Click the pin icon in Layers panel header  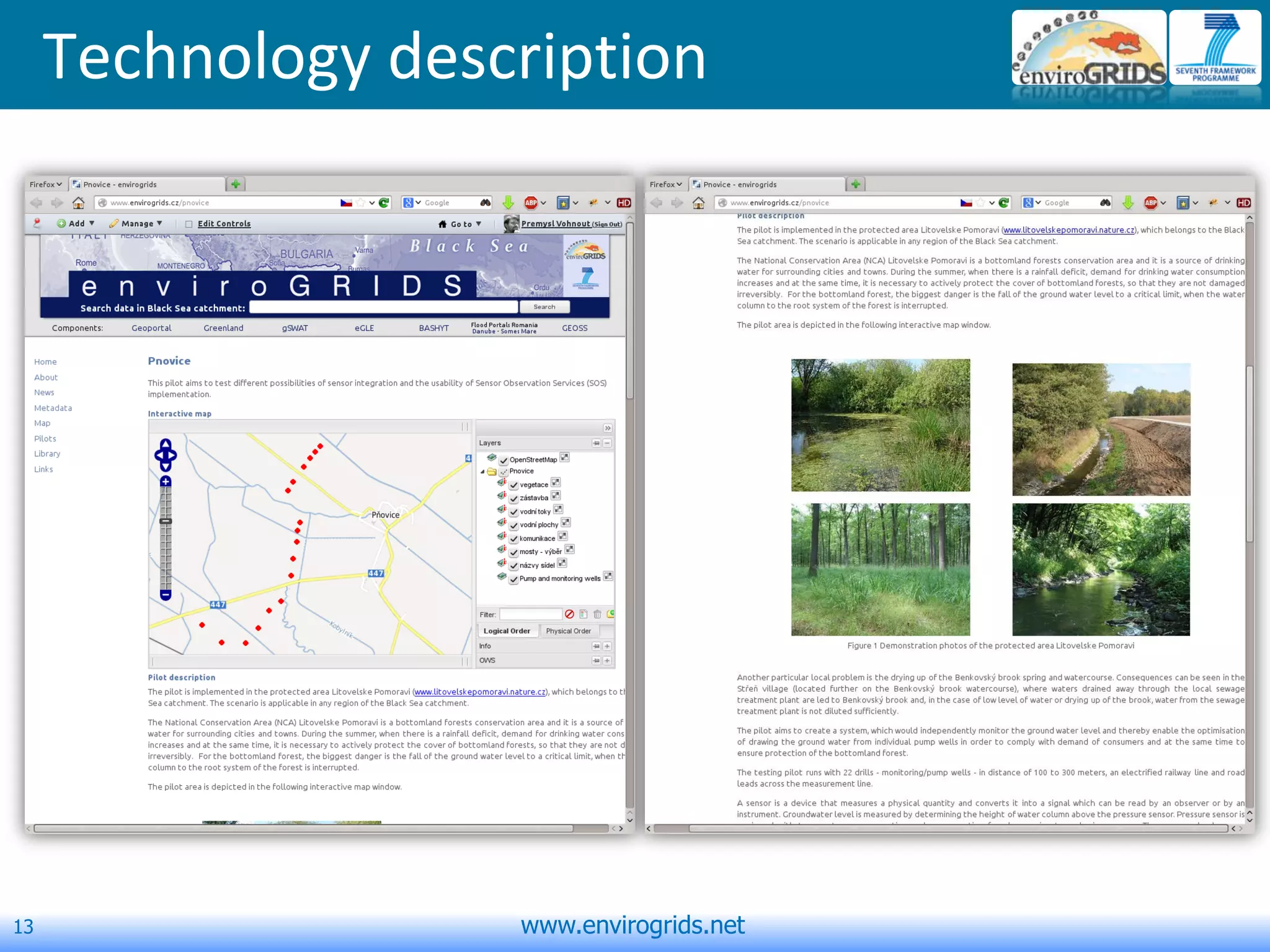pyautogui.click(x=596, y=443)
